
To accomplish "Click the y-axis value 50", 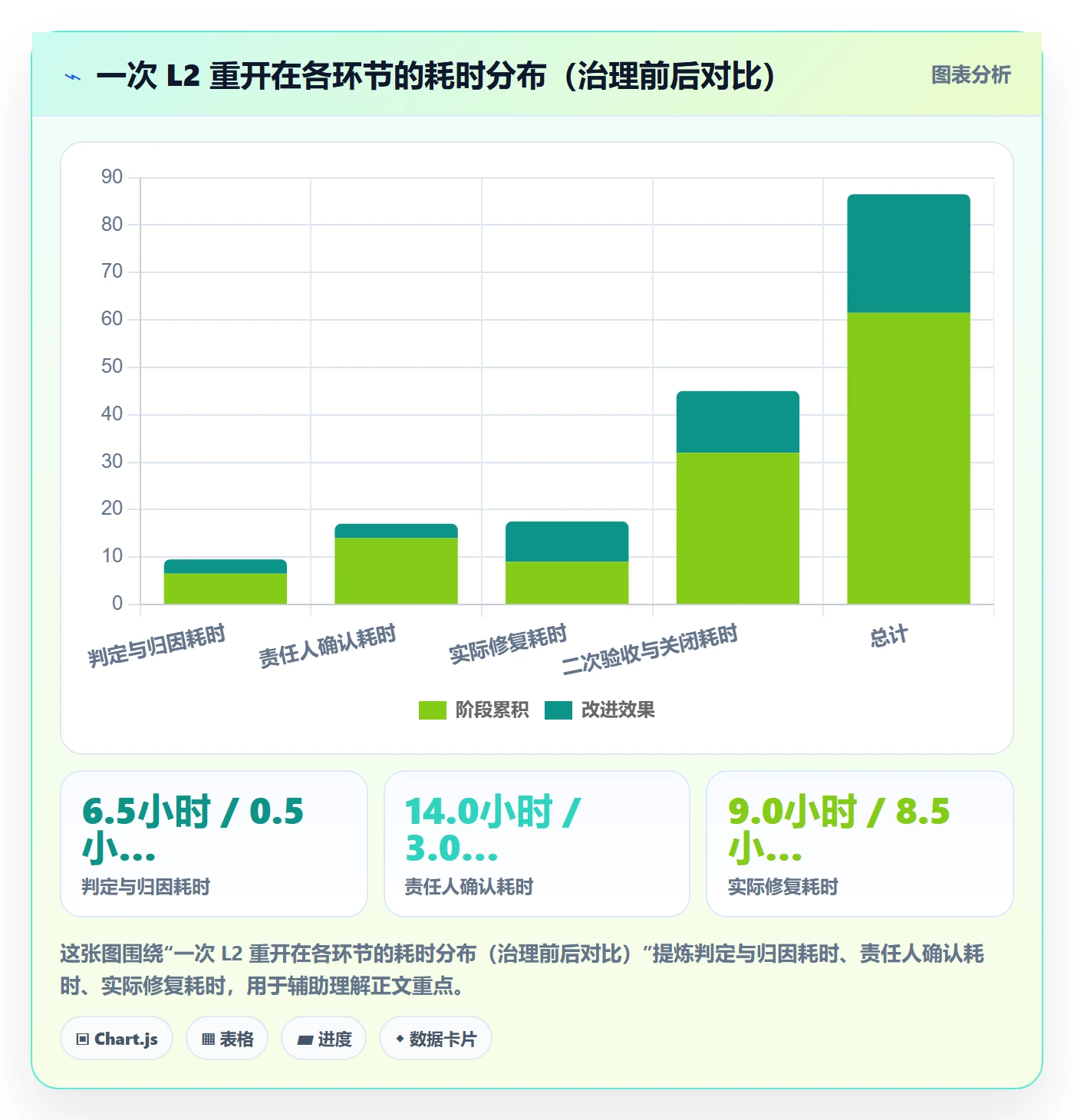I will (x=112, y=367).
